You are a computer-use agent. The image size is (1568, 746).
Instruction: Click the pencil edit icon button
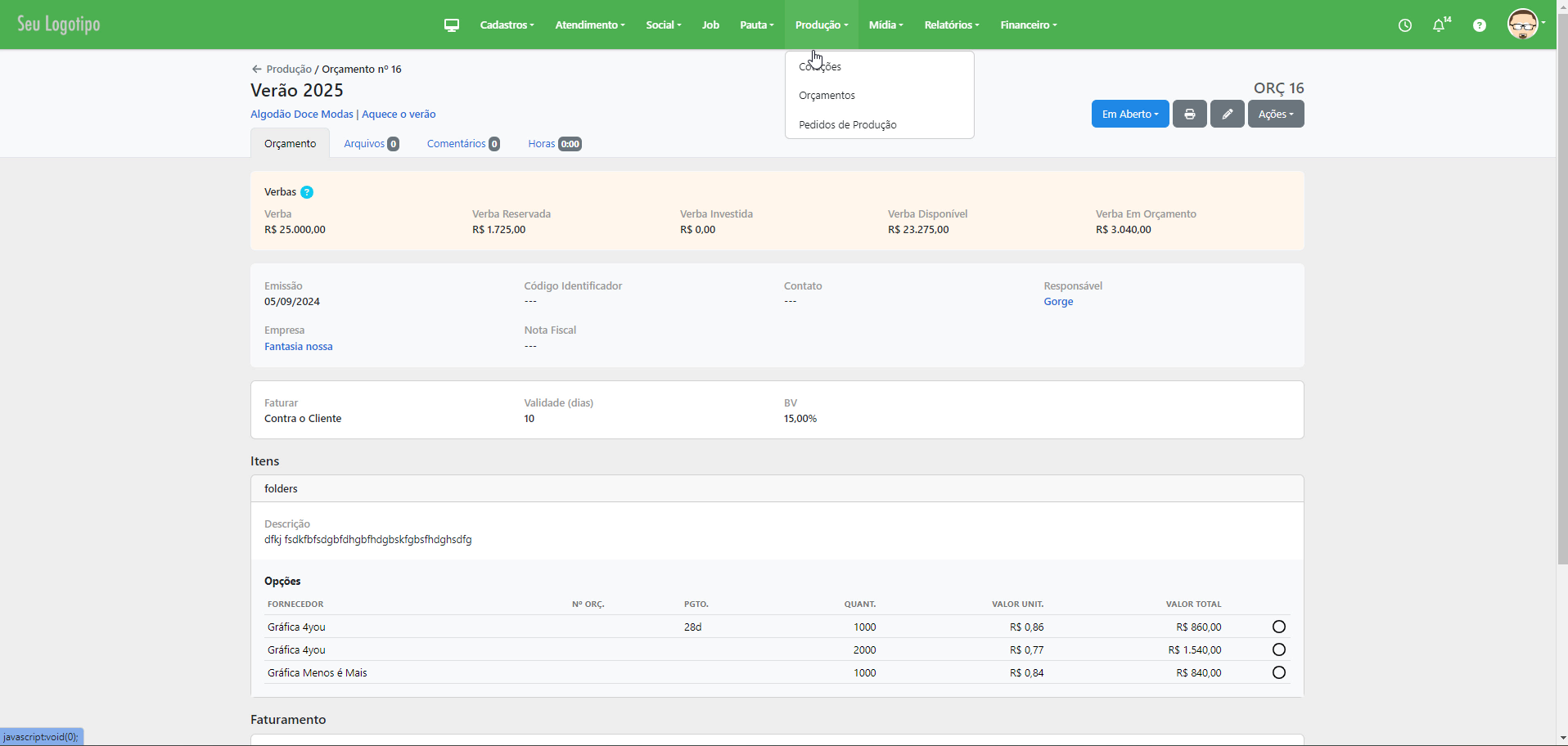[1227, 115]
